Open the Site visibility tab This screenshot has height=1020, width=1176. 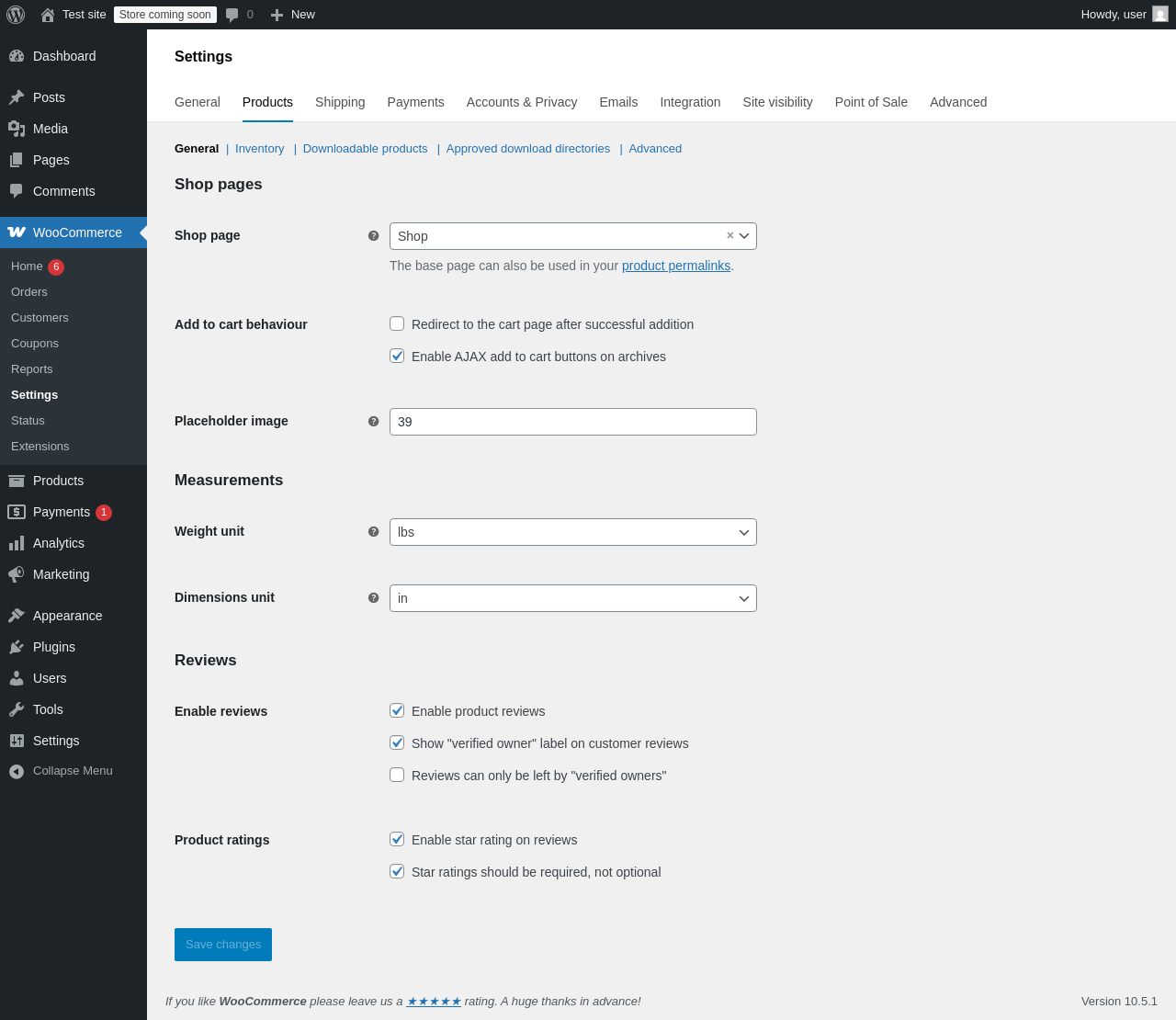(778, 102)
